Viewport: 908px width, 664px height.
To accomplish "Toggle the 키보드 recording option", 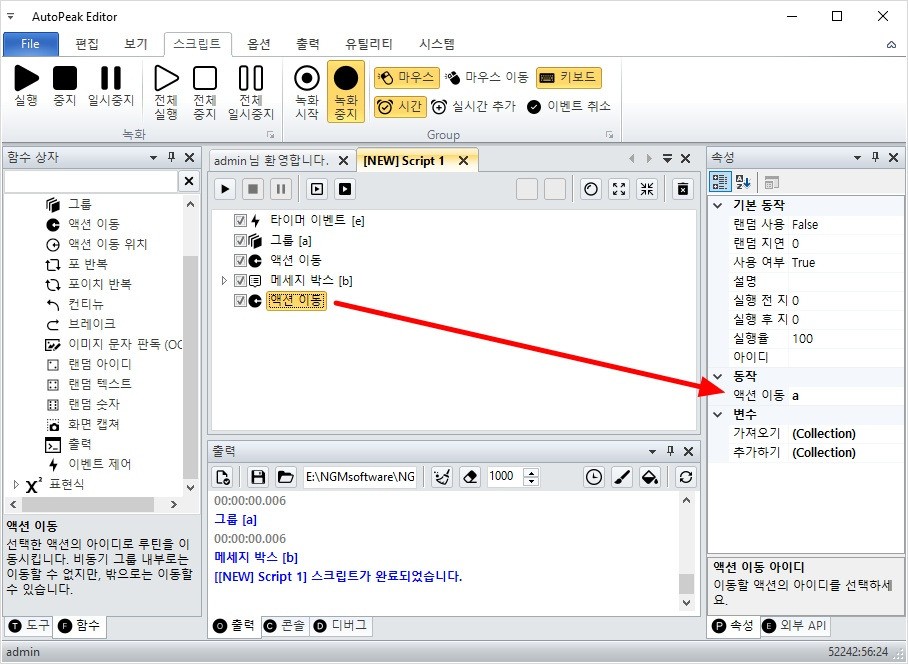I will coord(569,77).
